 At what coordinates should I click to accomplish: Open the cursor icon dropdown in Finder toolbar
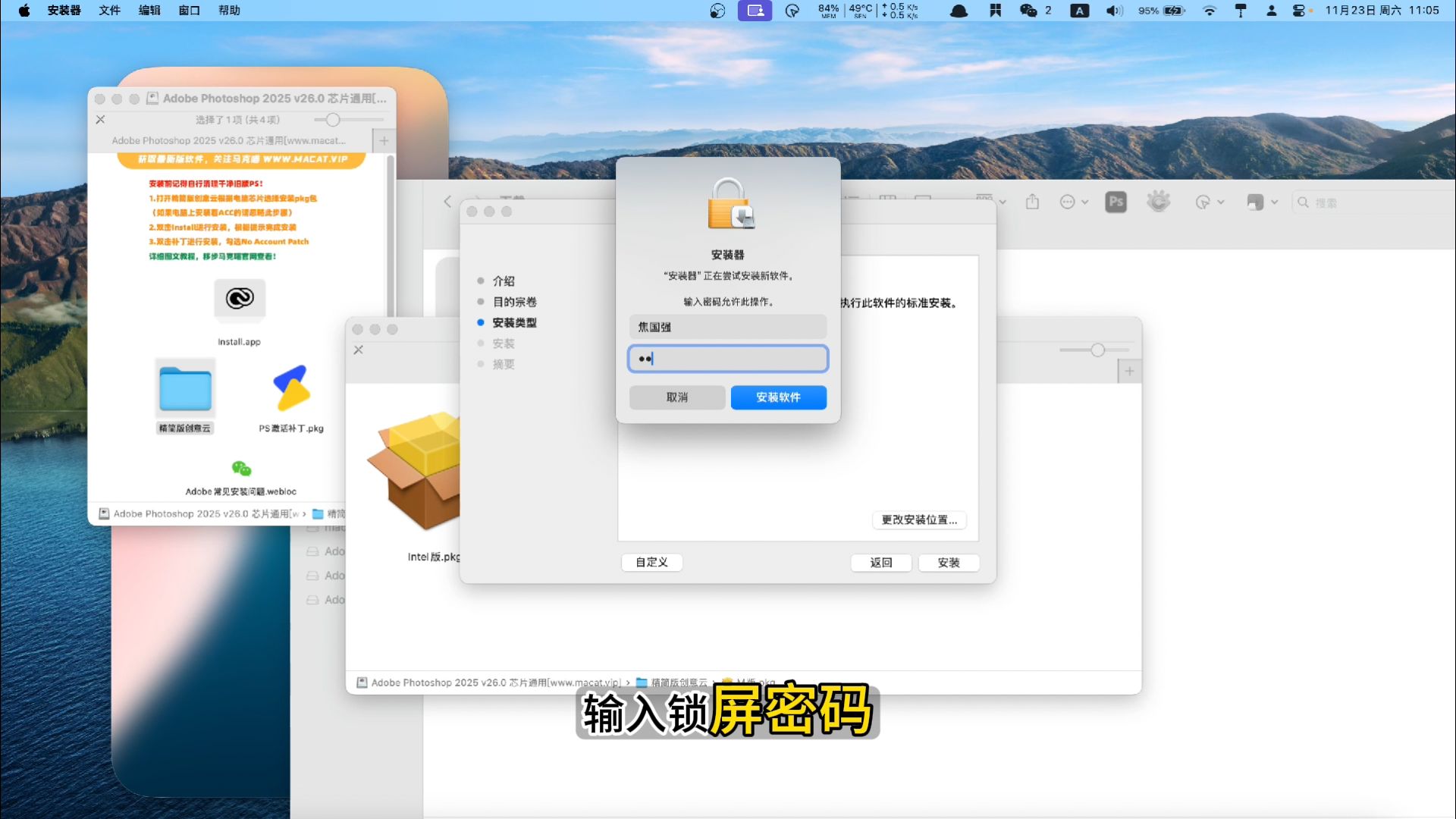(x=1210, y=202)
